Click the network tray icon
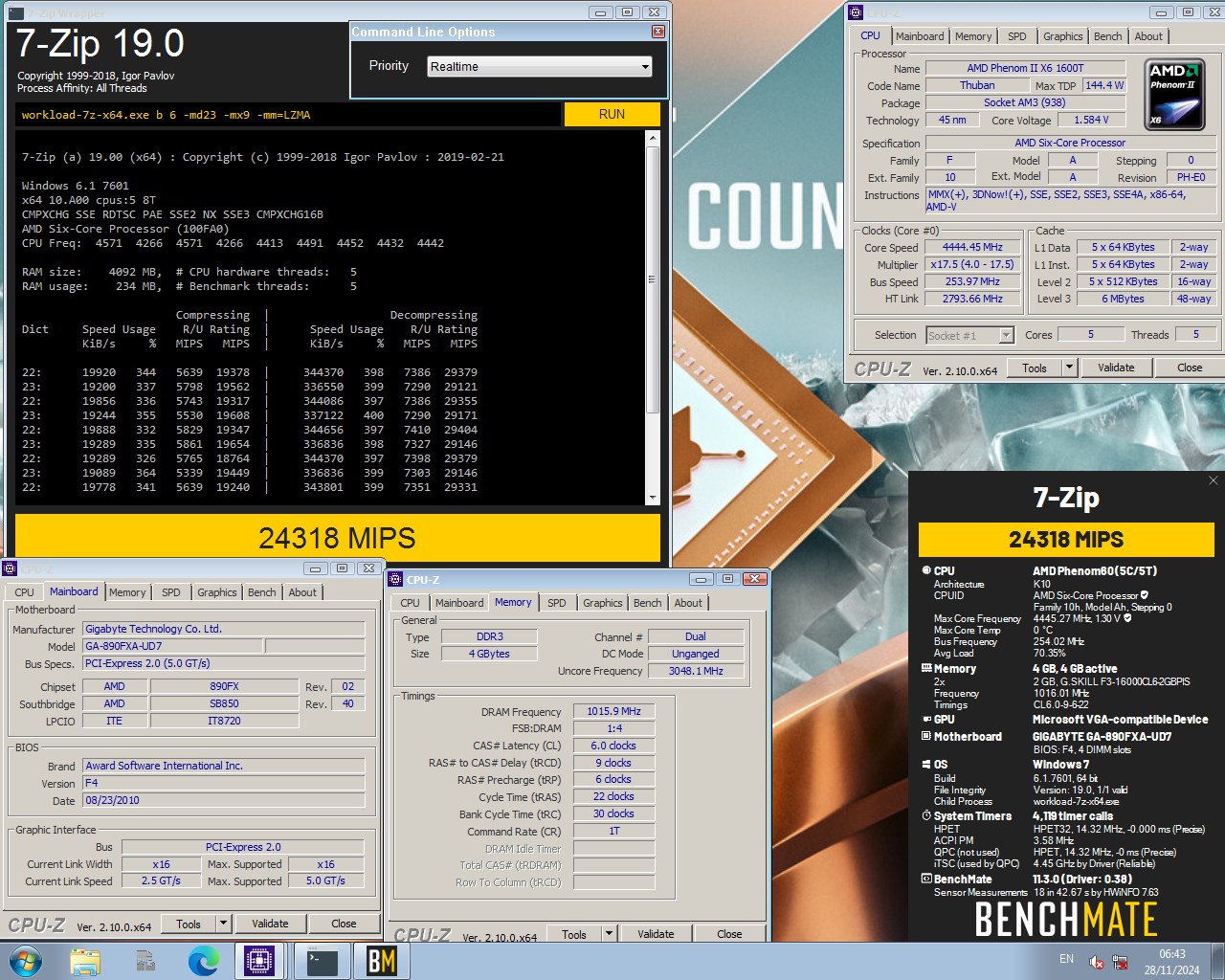1225x980 pixels. click(x=1120, y=962)
